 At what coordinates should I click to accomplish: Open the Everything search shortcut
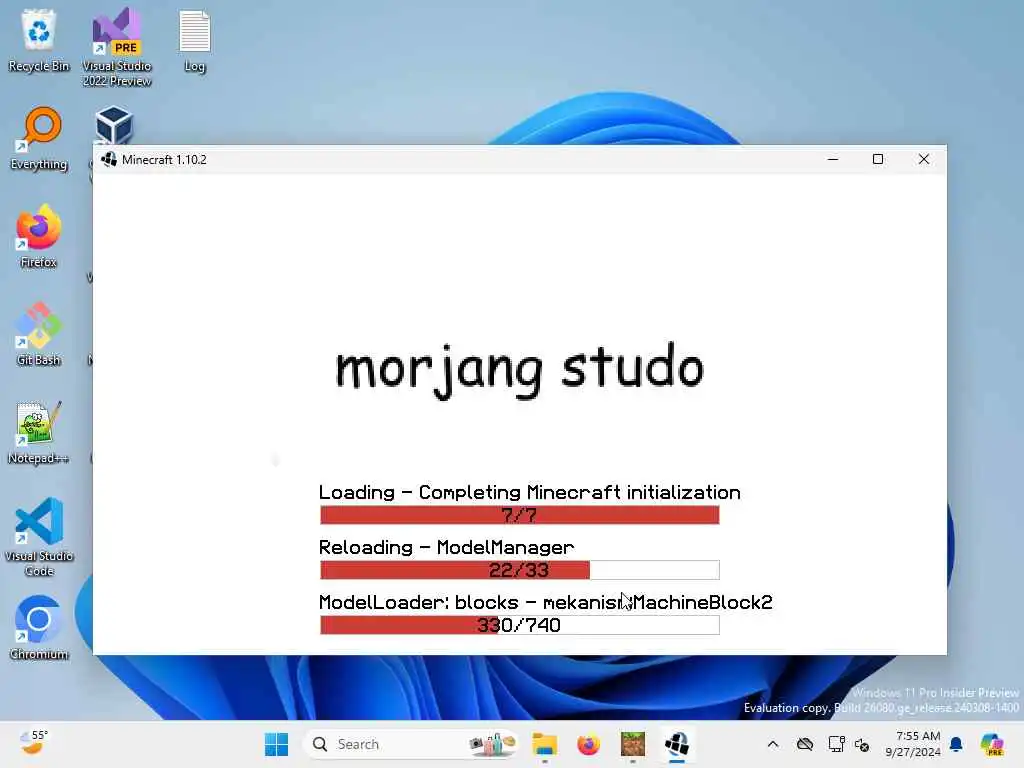39,138
